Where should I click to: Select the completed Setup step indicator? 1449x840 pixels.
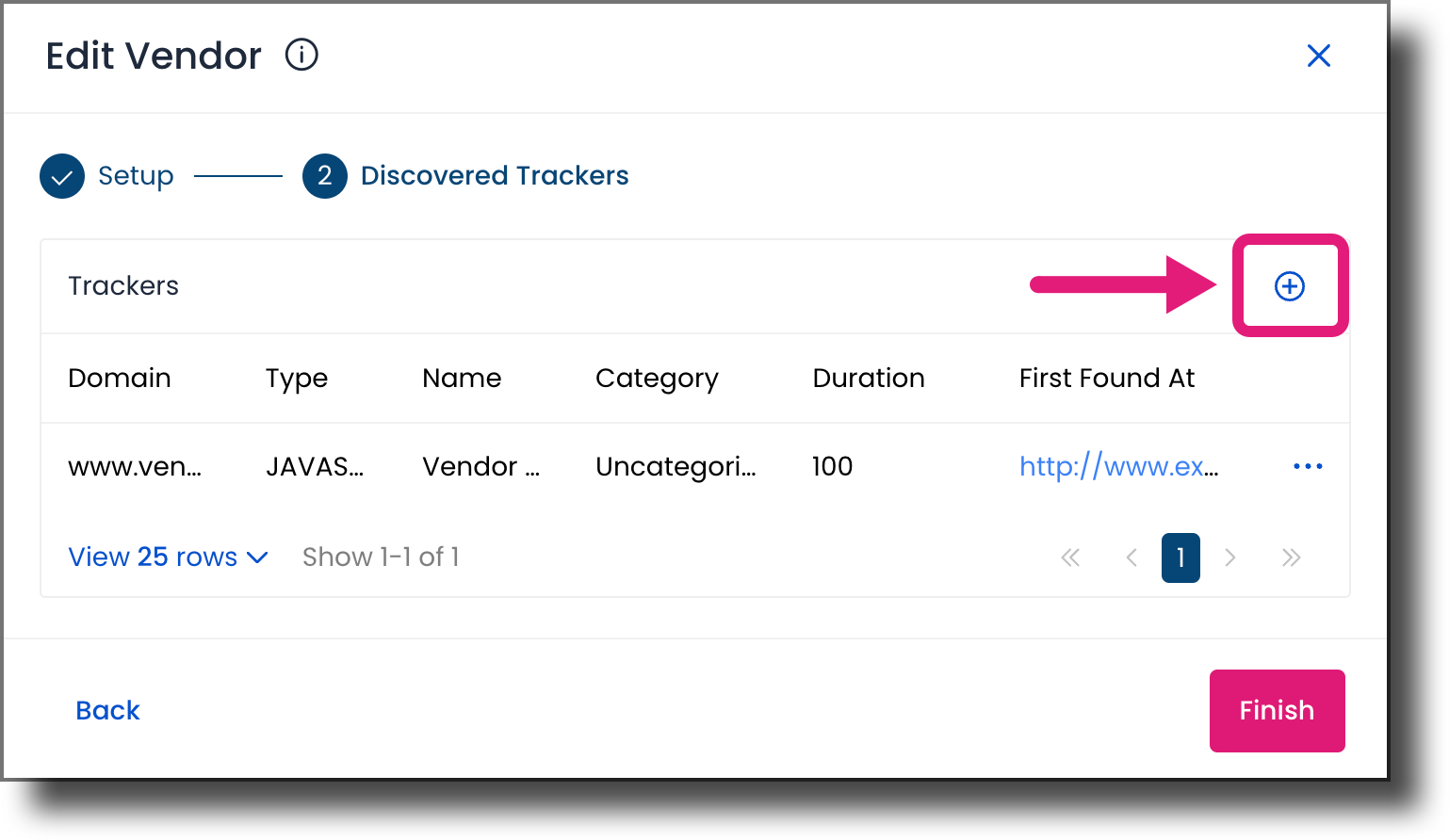(x=62, y=176)
